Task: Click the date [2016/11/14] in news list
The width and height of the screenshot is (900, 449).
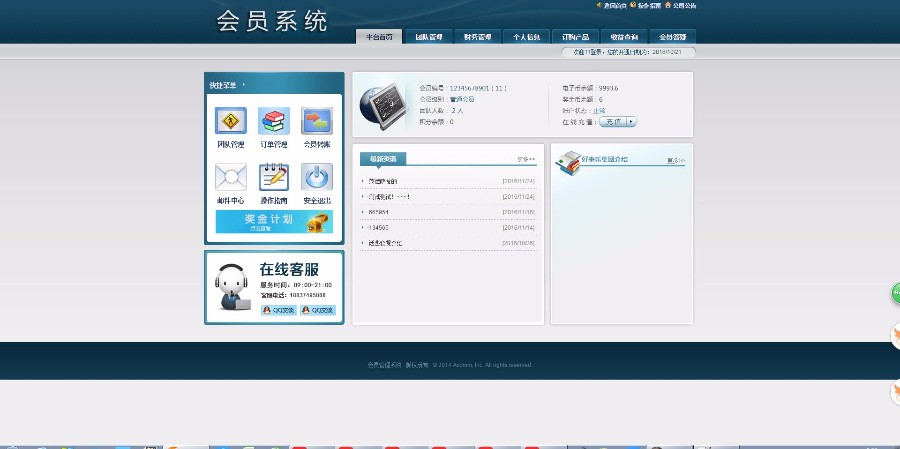Action: 519,227
